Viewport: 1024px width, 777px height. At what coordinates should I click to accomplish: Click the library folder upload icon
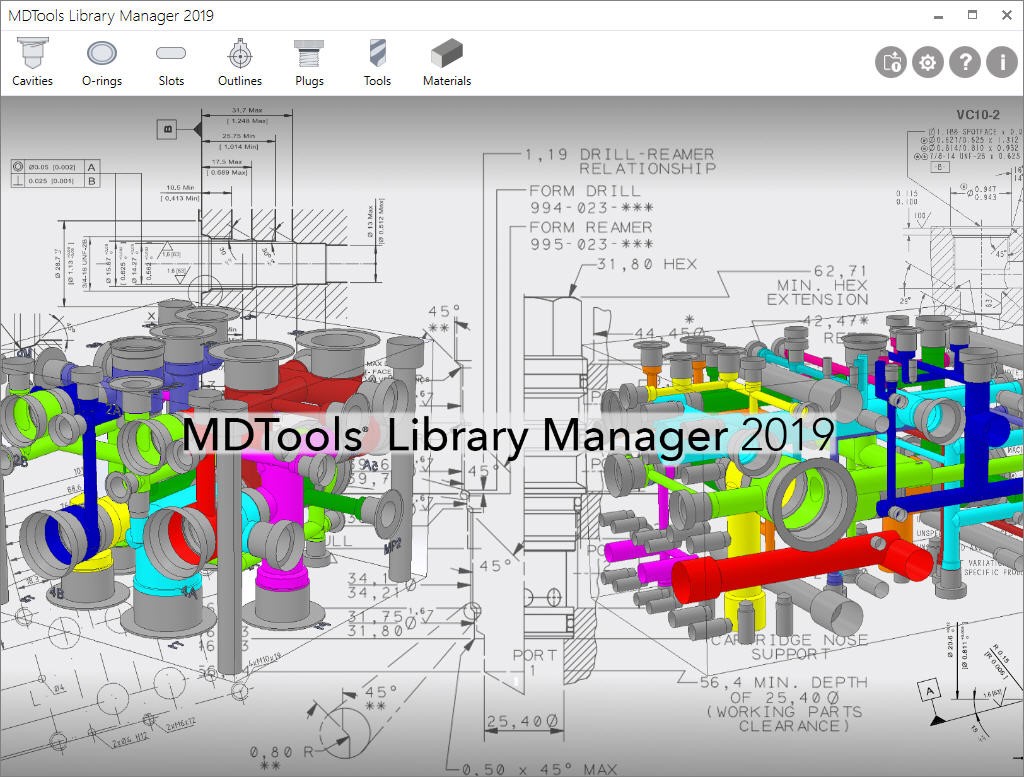(890, 63)
